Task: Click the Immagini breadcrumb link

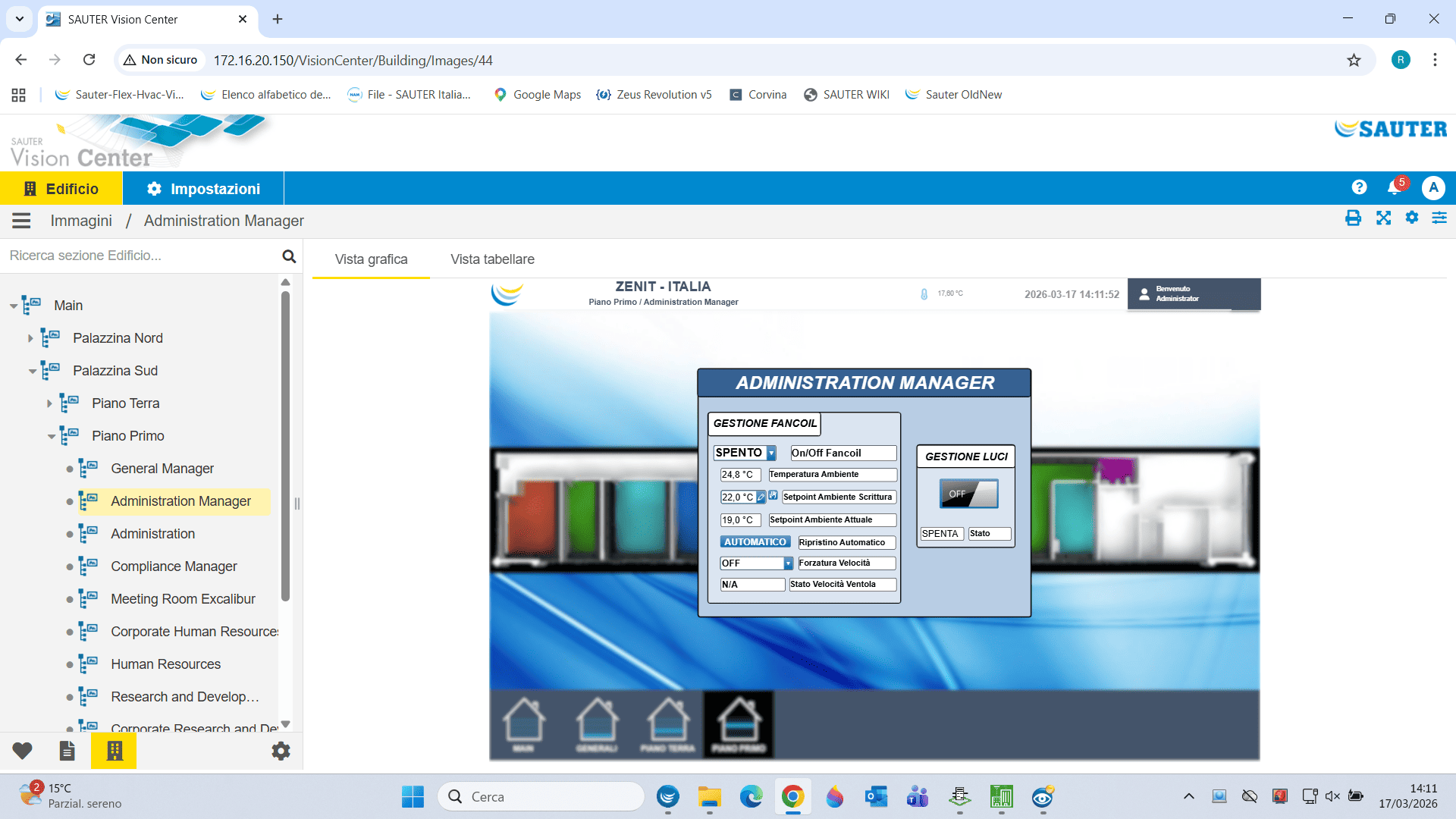Action: [81, 221]
